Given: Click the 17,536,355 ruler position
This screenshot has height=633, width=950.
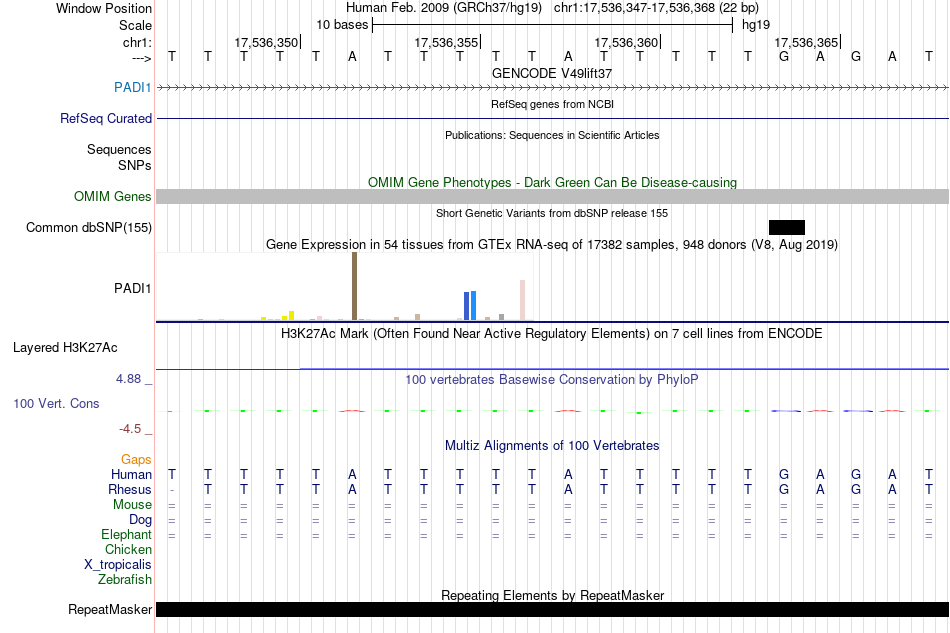Looking at the screenshot, I should 446,42.
